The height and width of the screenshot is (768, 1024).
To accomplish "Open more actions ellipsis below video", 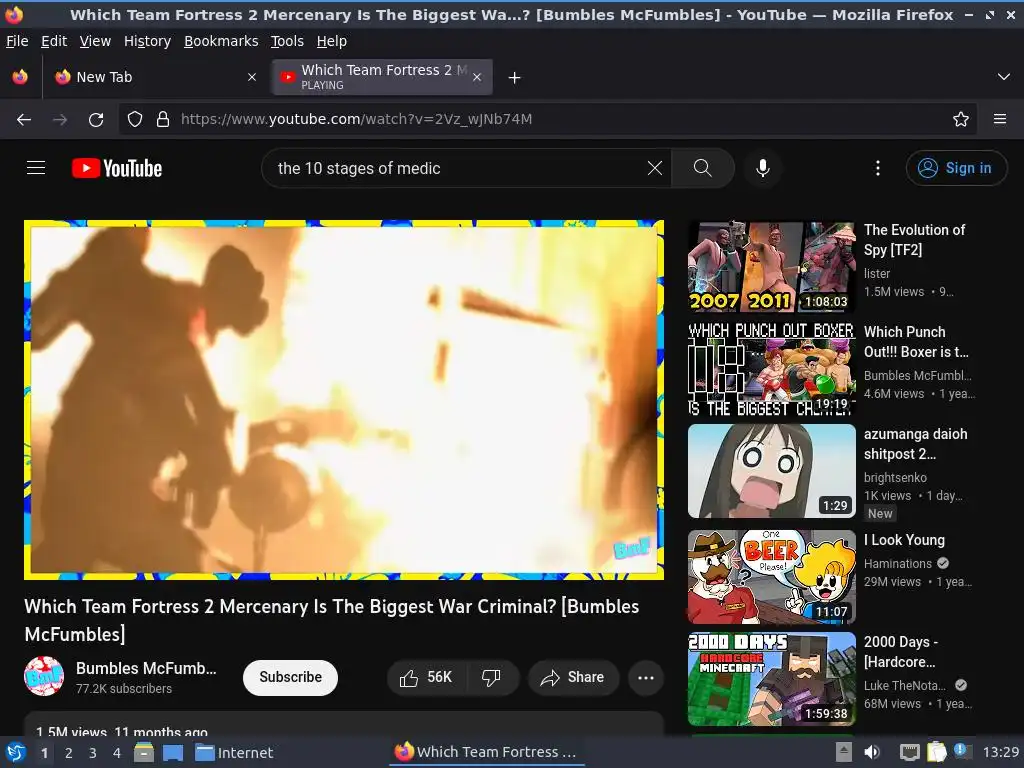I will click(x=646, y=677).
